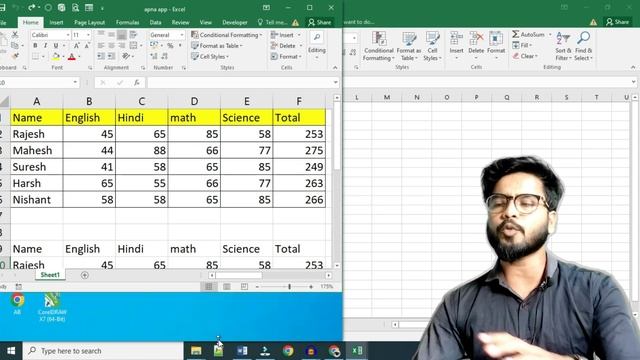Screen dimensions: 640x360
Task: Open Conditional Formatting in the left Excel window
Action: pyautogui.click(x=227, y=35)
